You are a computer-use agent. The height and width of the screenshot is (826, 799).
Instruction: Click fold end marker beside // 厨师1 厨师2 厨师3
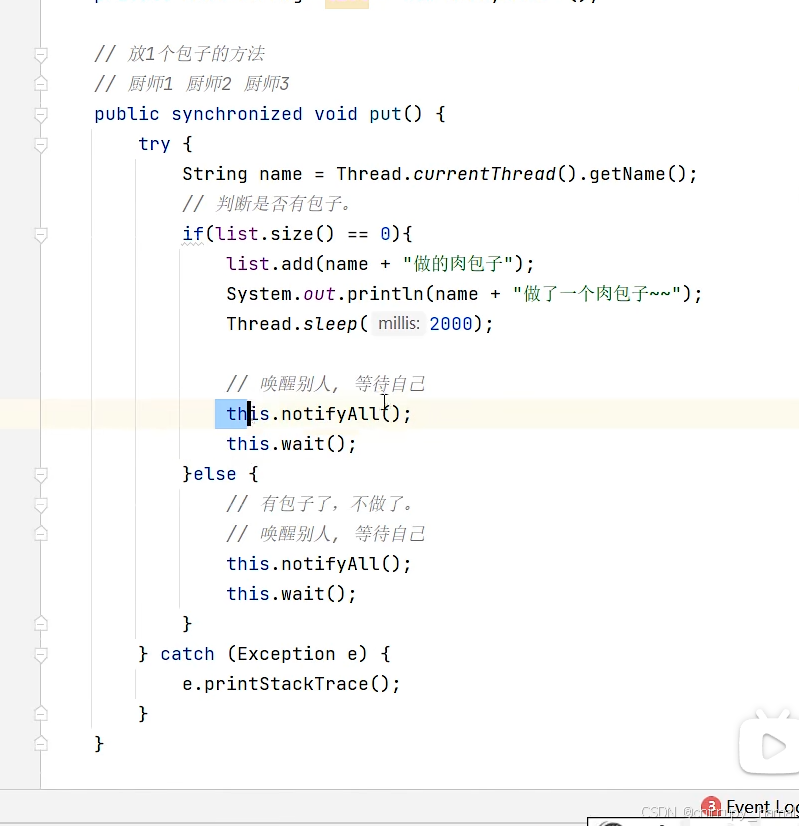pos(41,84)
